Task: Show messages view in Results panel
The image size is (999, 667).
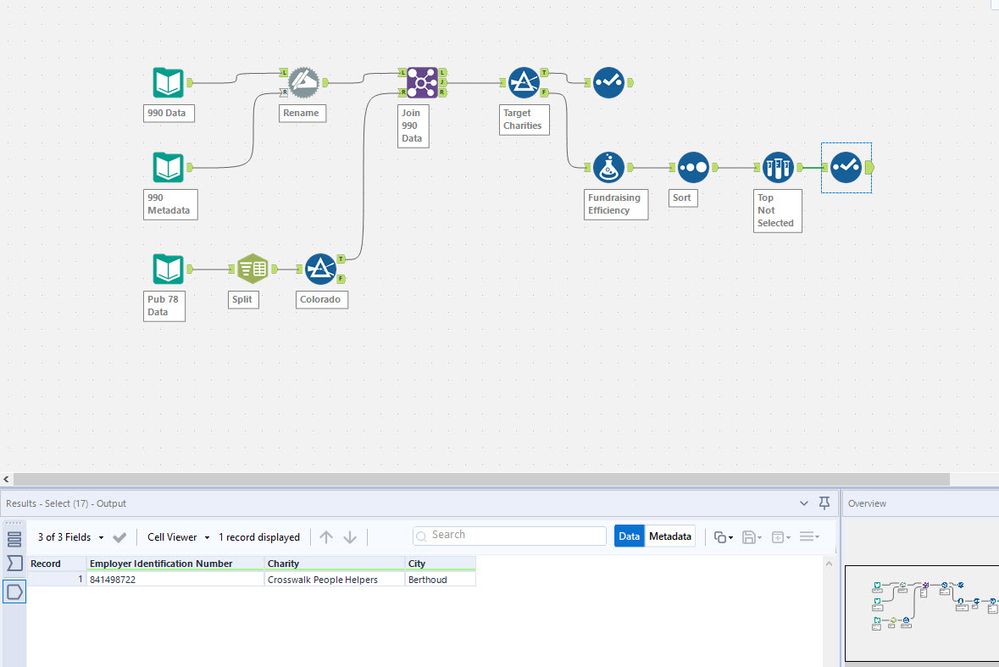Action: tap(14, 539)
